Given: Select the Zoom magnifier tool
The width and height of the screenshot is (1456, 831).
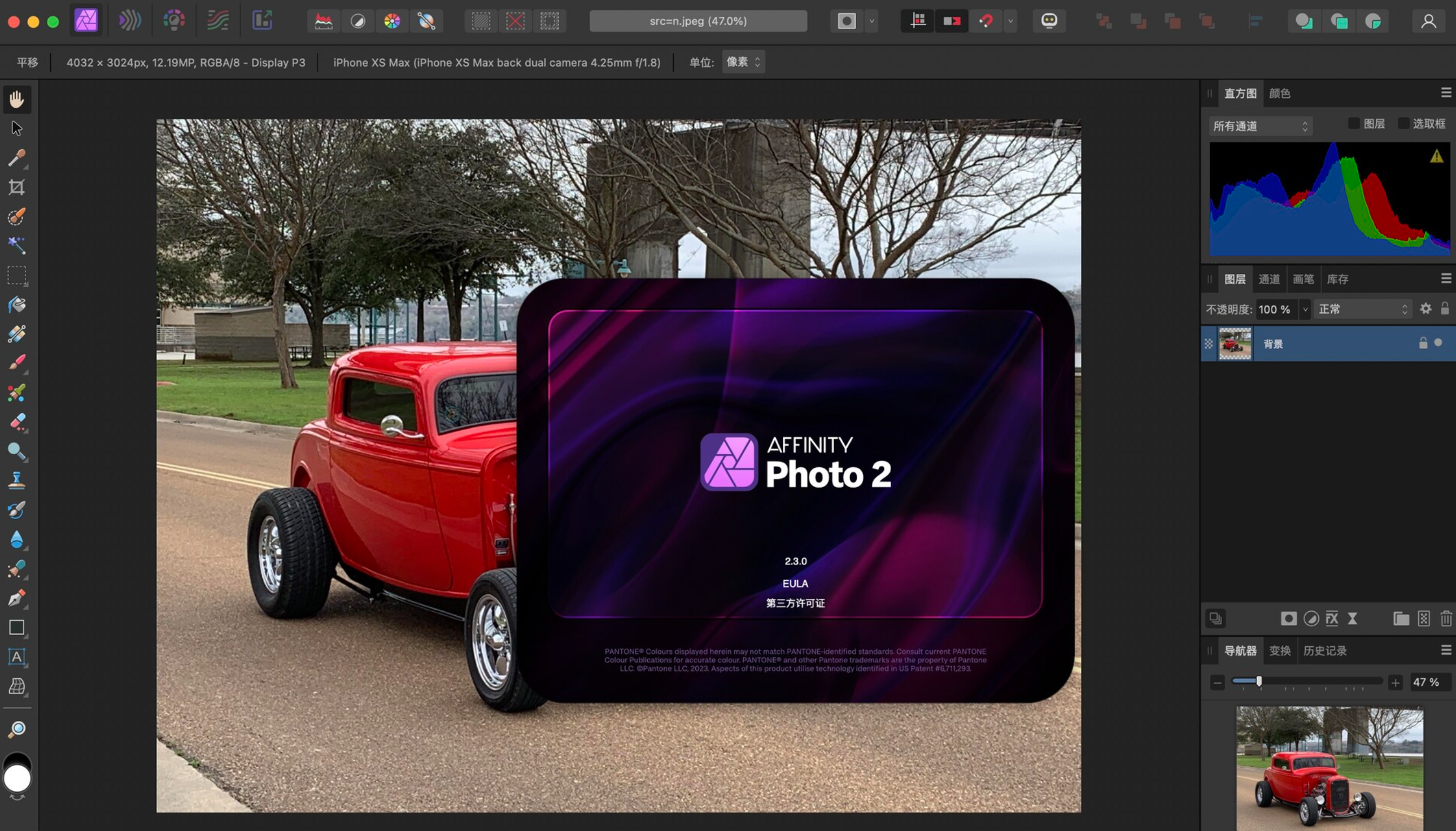Looking at the screenshot, I should tap(16, 729).
